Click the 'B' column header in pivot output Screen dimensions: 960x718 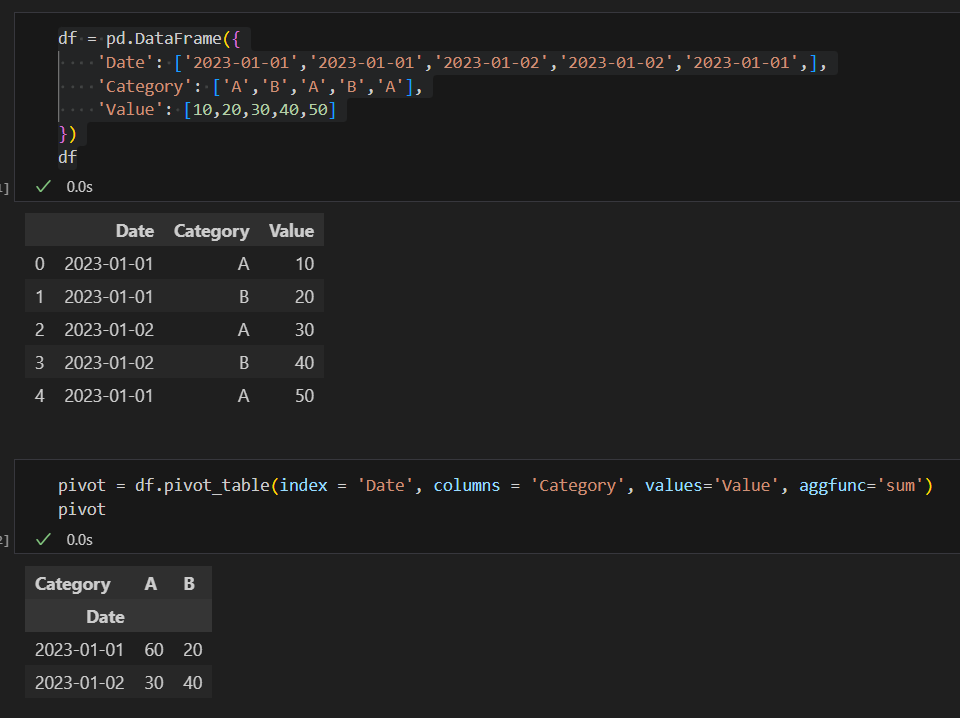189,584
